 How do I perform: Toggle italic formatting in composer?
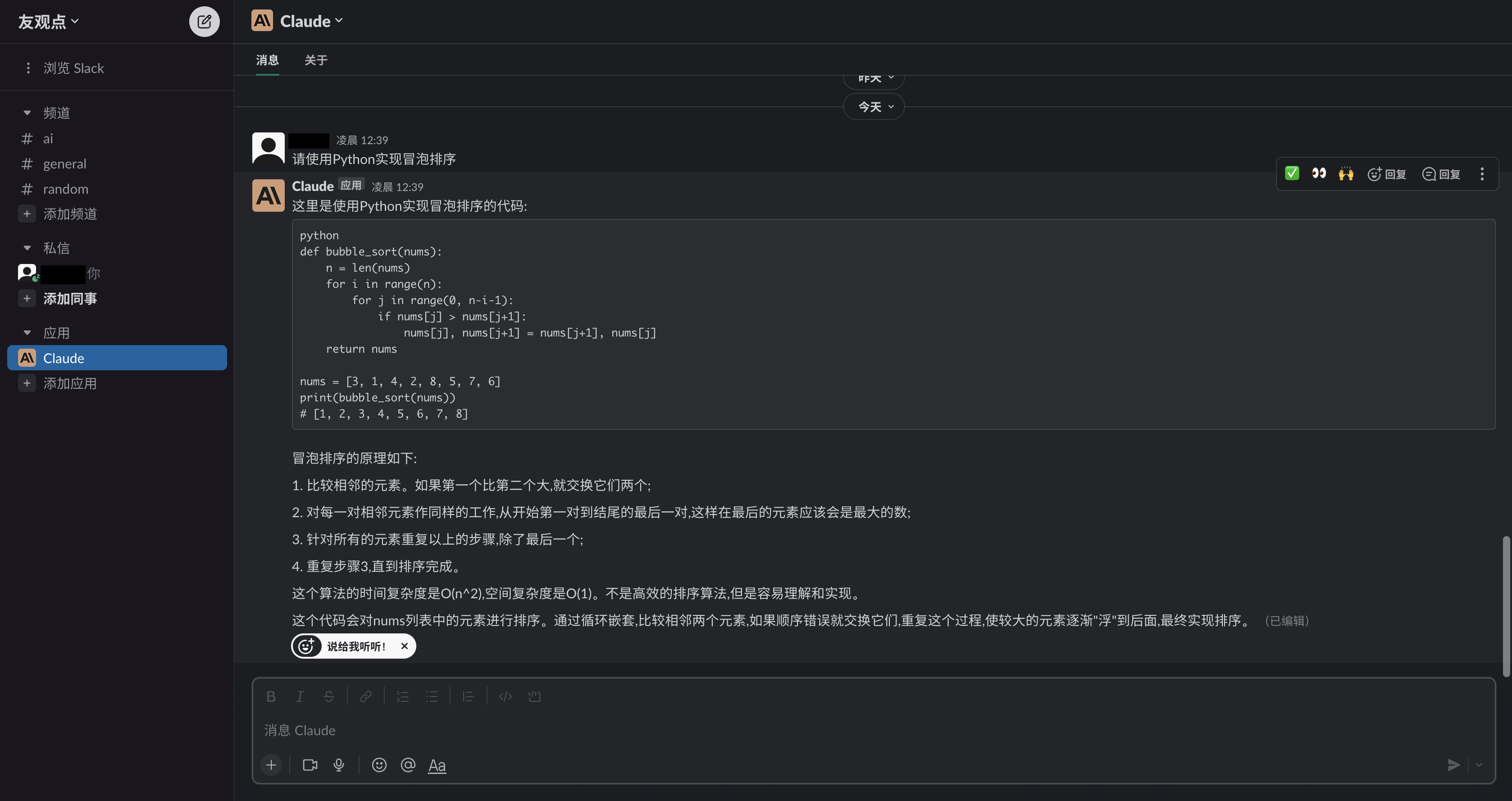tap(299, 696)
